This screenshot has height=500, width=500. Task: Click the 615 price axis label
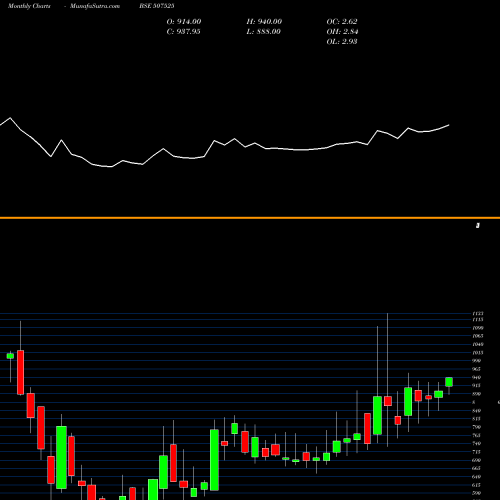(x=477, y=485)
